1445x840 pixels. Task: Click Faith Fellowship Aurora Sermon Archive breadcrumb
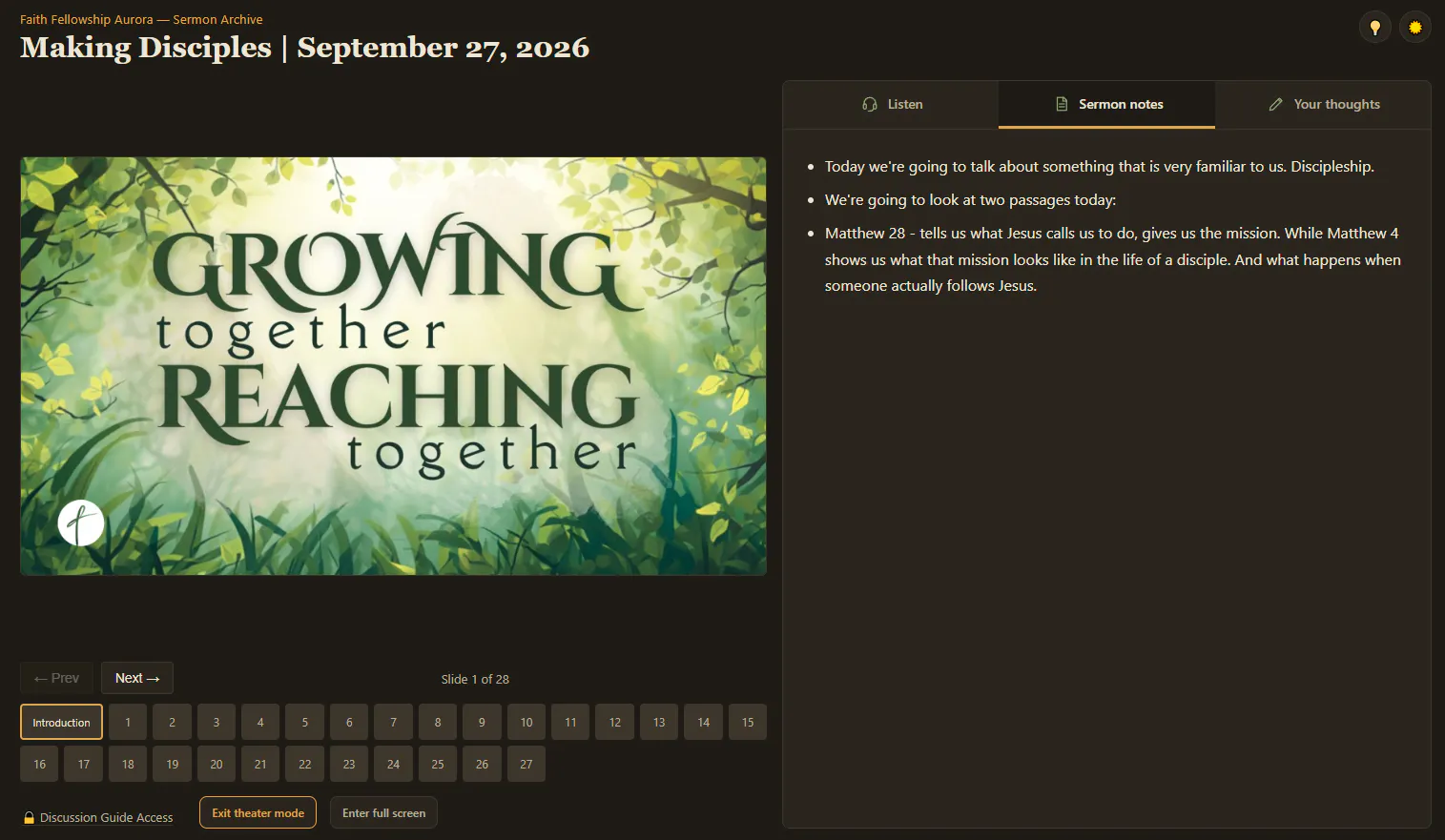(x=141, y=19)
